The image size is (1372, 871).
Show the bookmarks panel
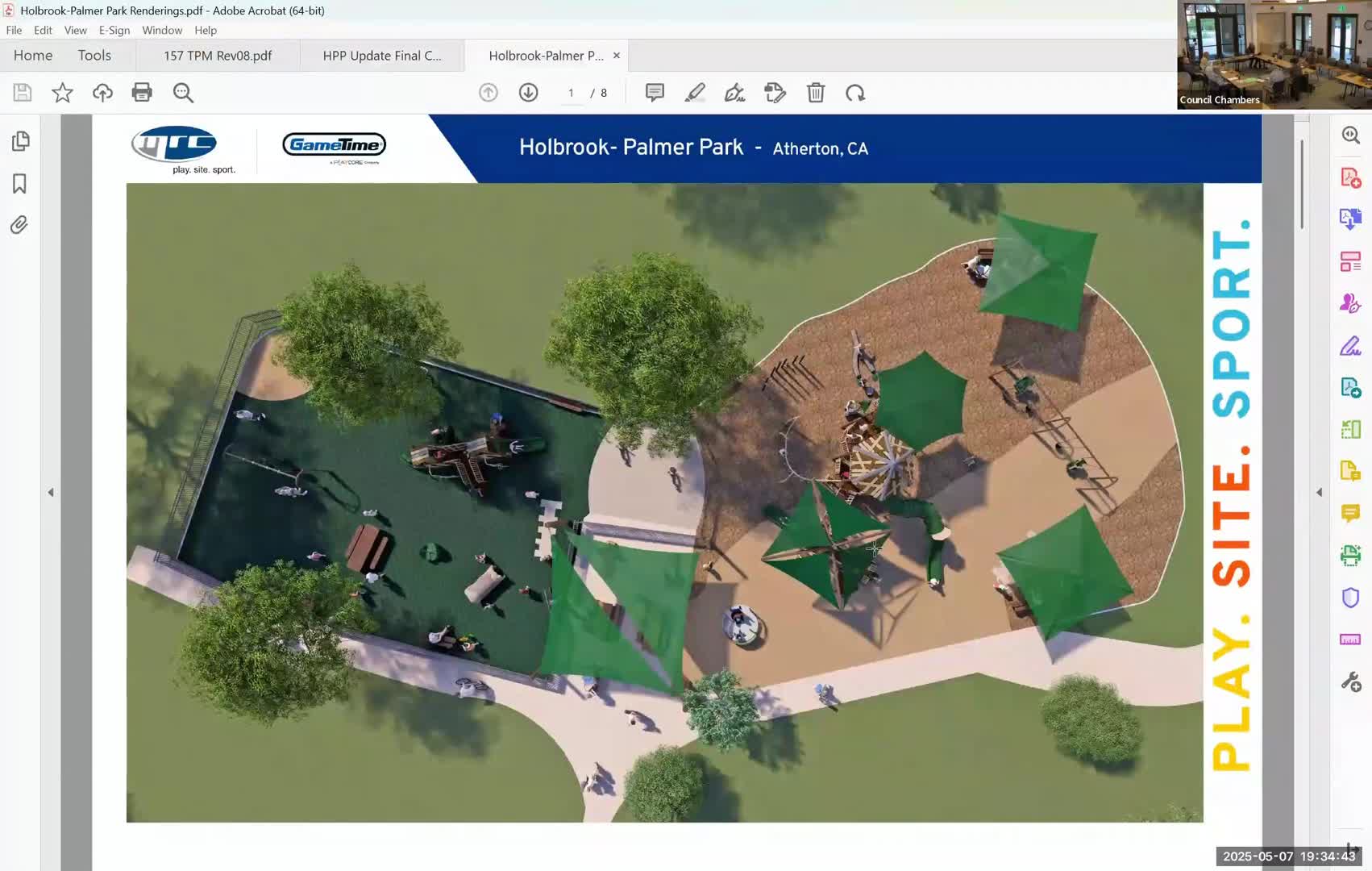[x=20, y=184]
